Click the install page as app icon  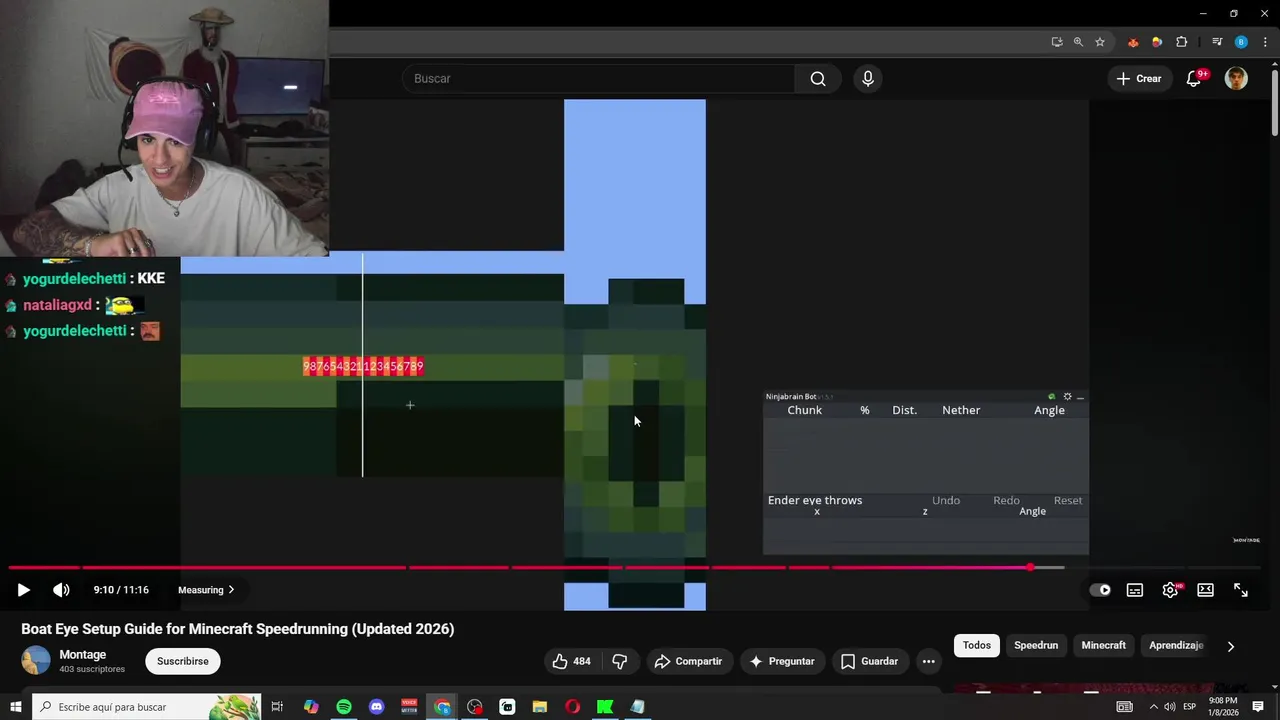tap(1057, 42)
